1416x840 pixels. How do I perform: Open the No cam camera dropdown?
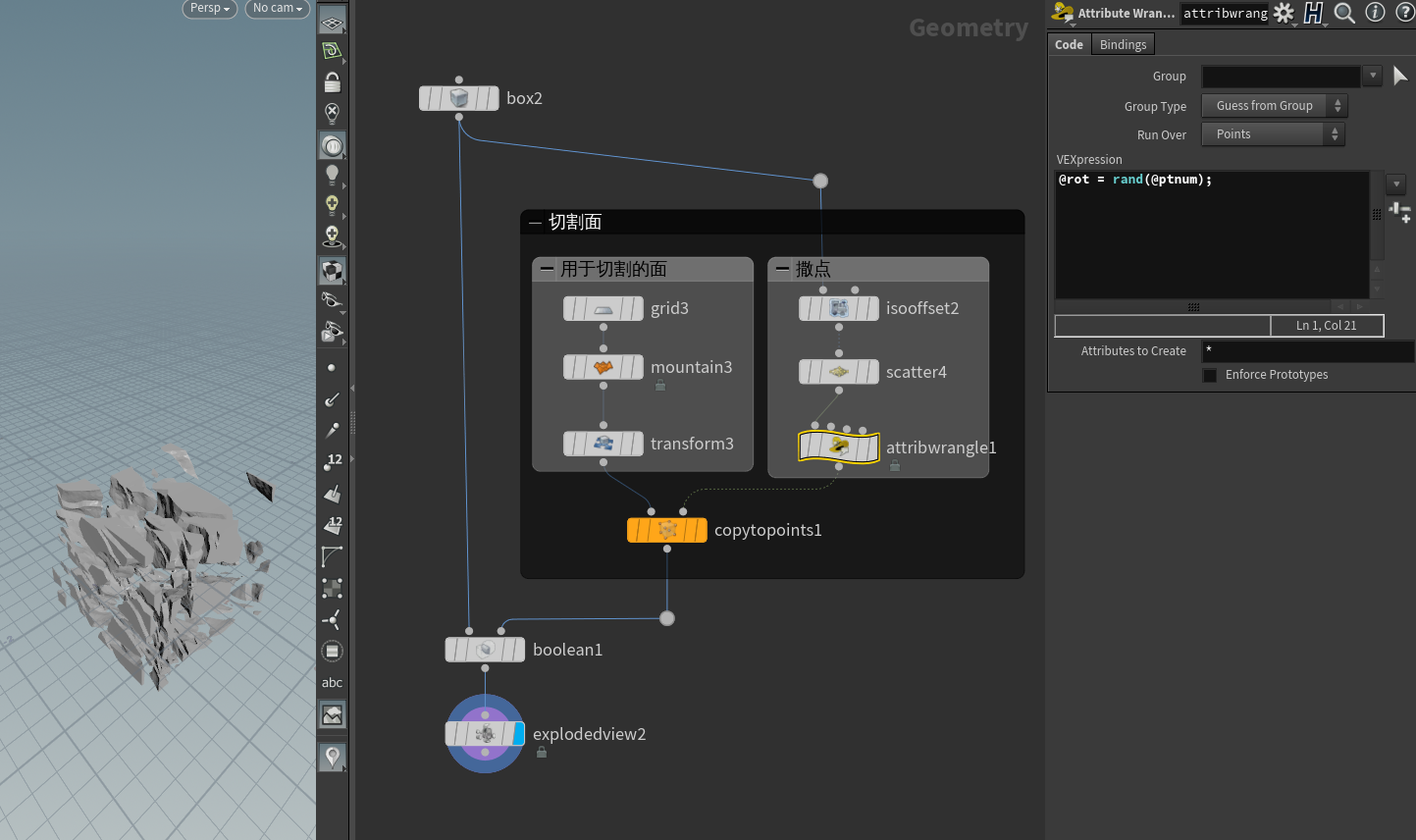pos(278,8)
